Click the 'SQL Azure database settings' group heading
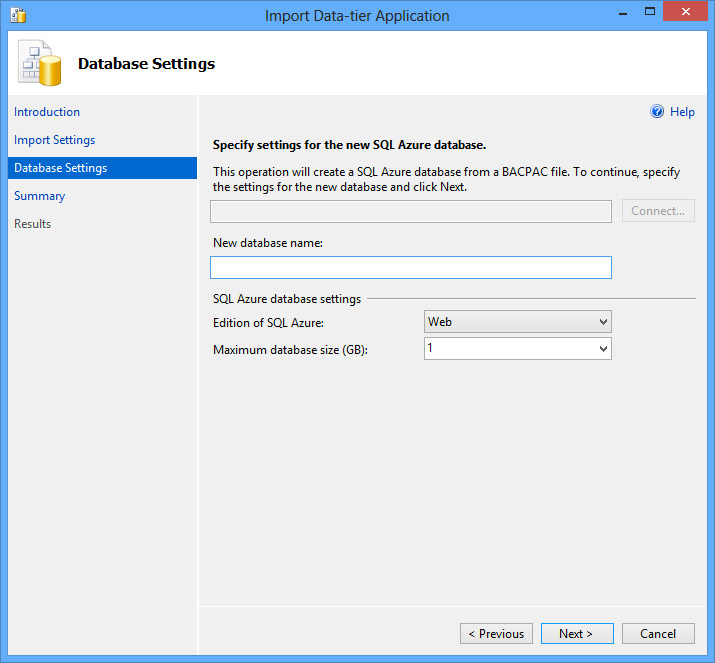 (x=287, y=299)
